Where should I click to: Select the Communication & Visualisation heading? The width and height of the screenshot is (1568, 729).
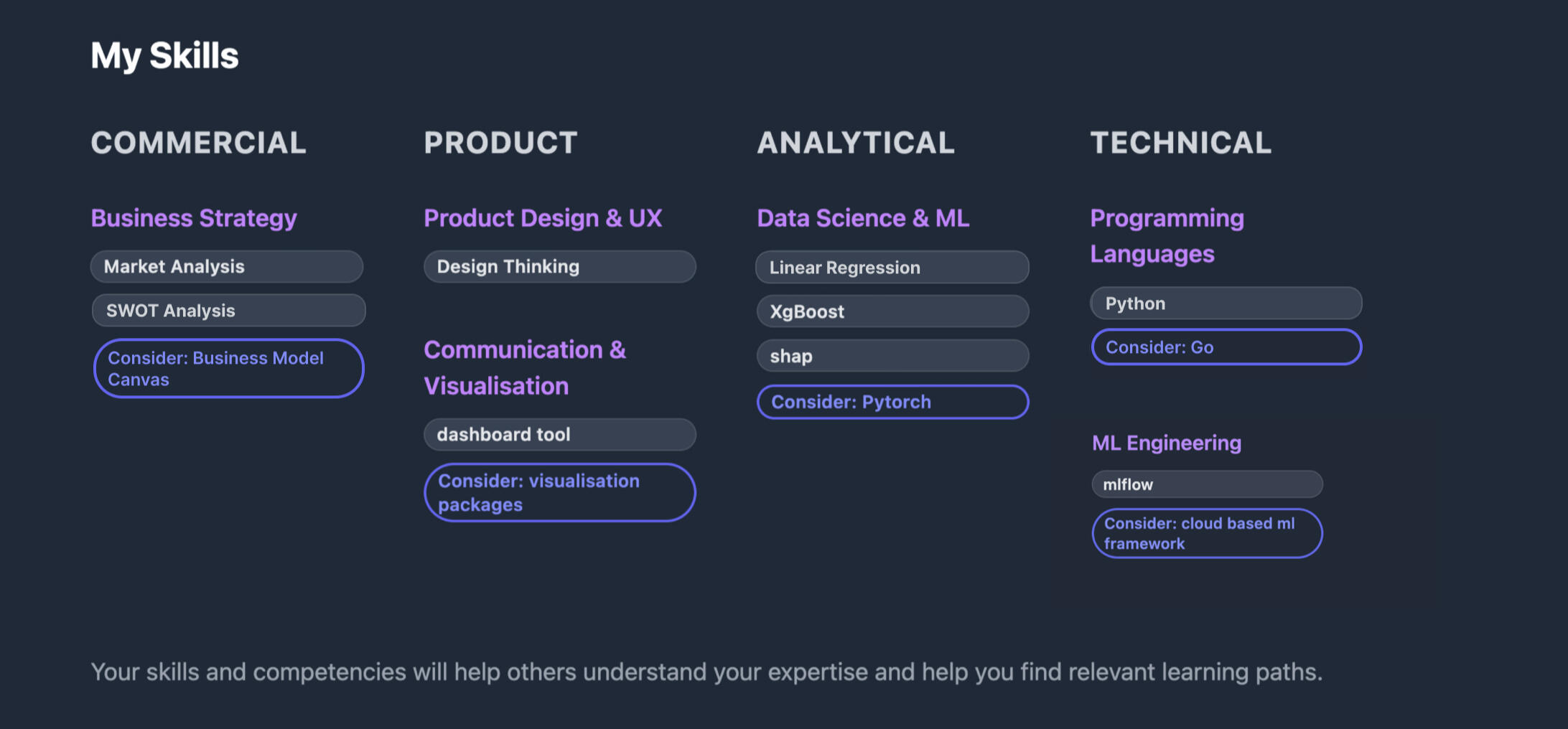(525, 368)
